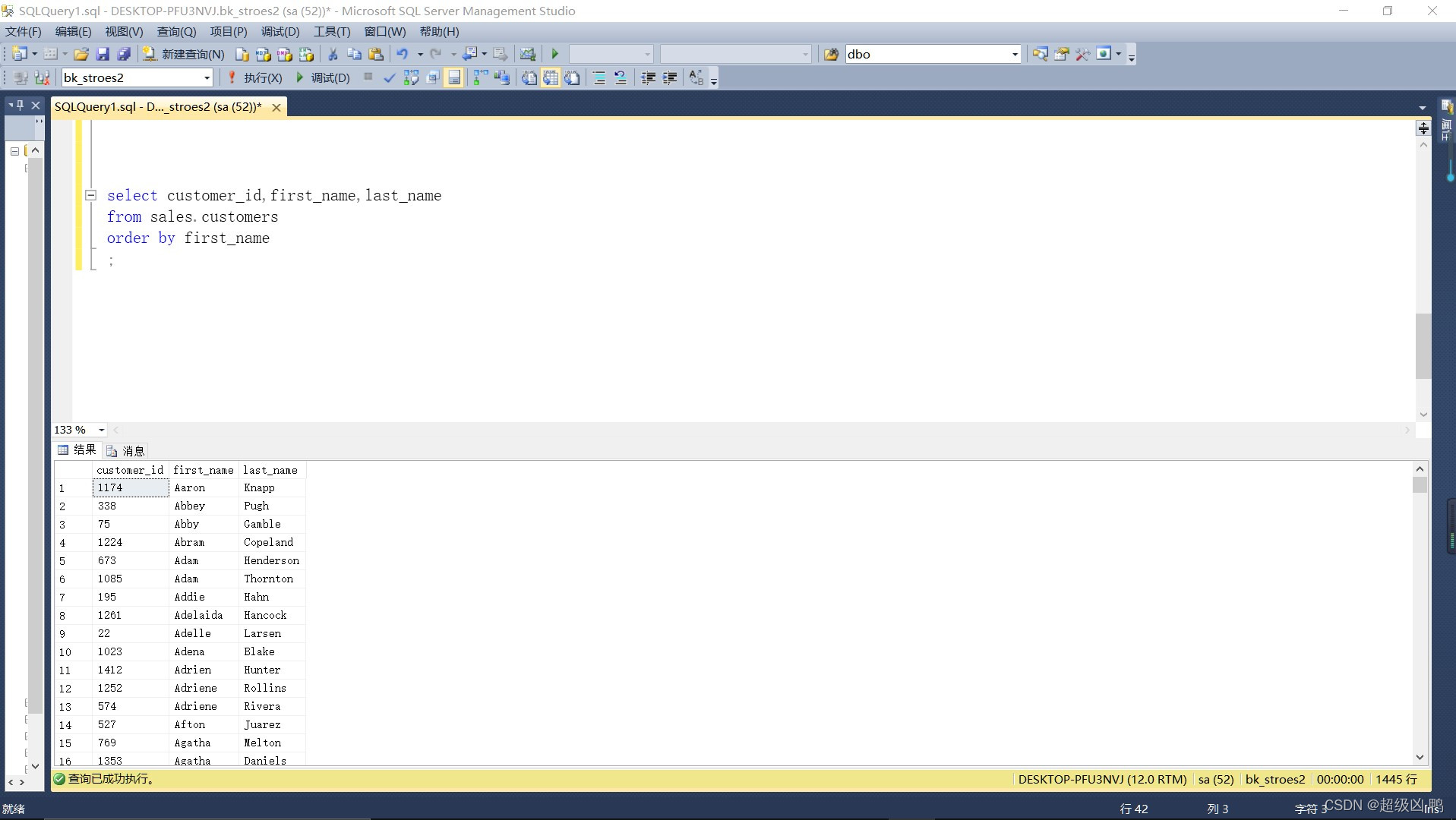
Task: Click the Decrease Indent icon
Action: (648, 77)
